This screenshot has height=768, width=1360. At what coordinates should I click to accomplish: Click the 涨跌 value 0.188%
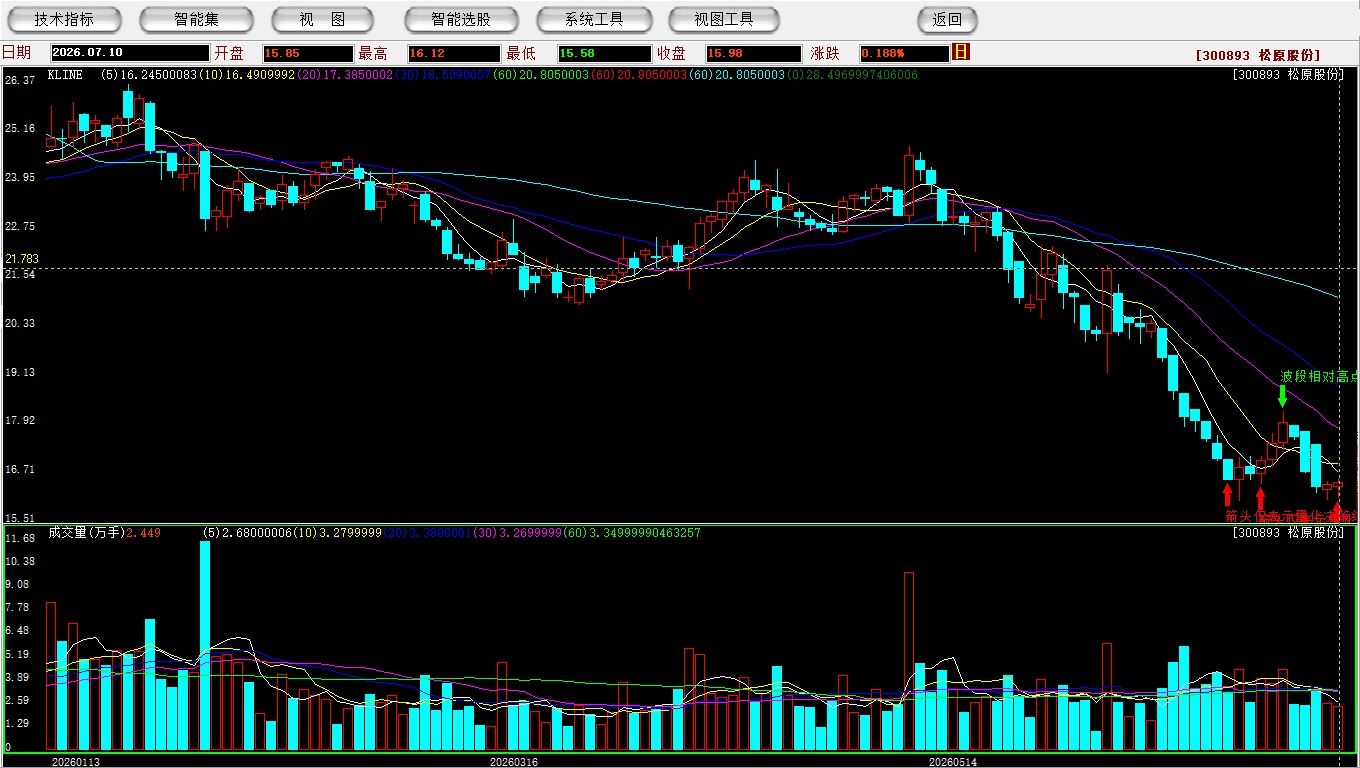pyautogui.click(x=904, y=53)
